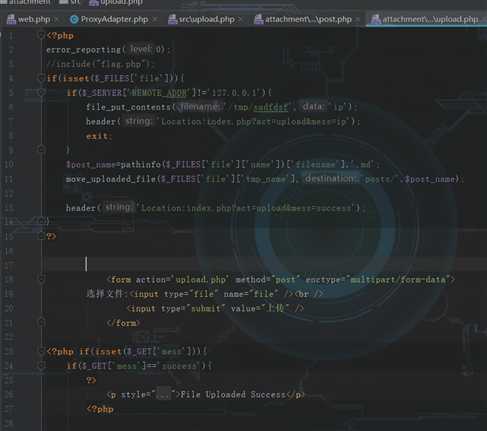
Task: Click fold marker beside closing ?> at line 15
Action: click(x=41, y=236)
